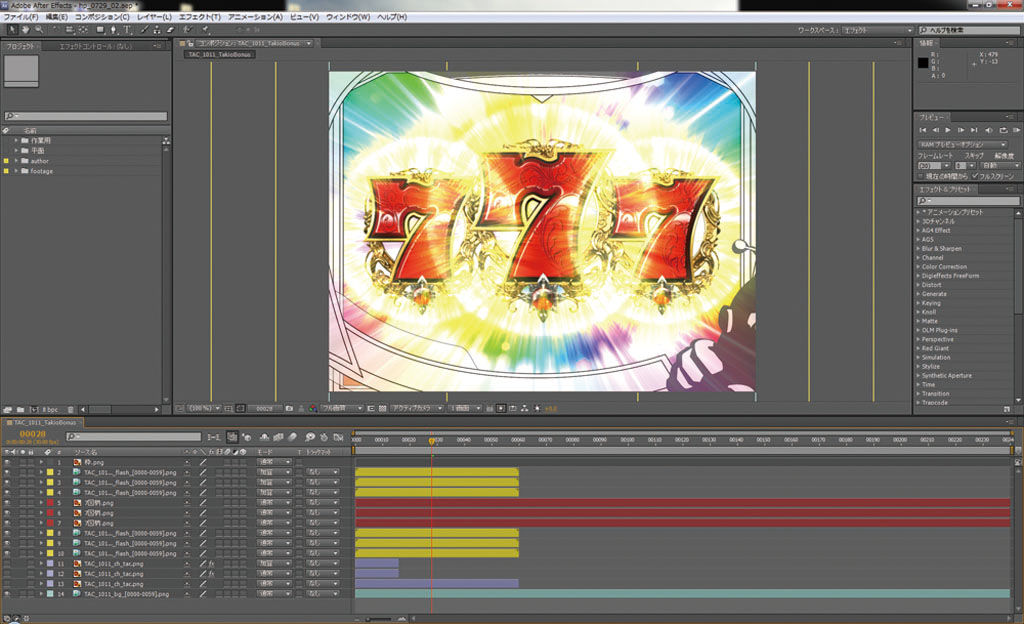Click the Frame Blending enable icon in timeline
The image size is (1024, 624).
click(x=278, y=437)
